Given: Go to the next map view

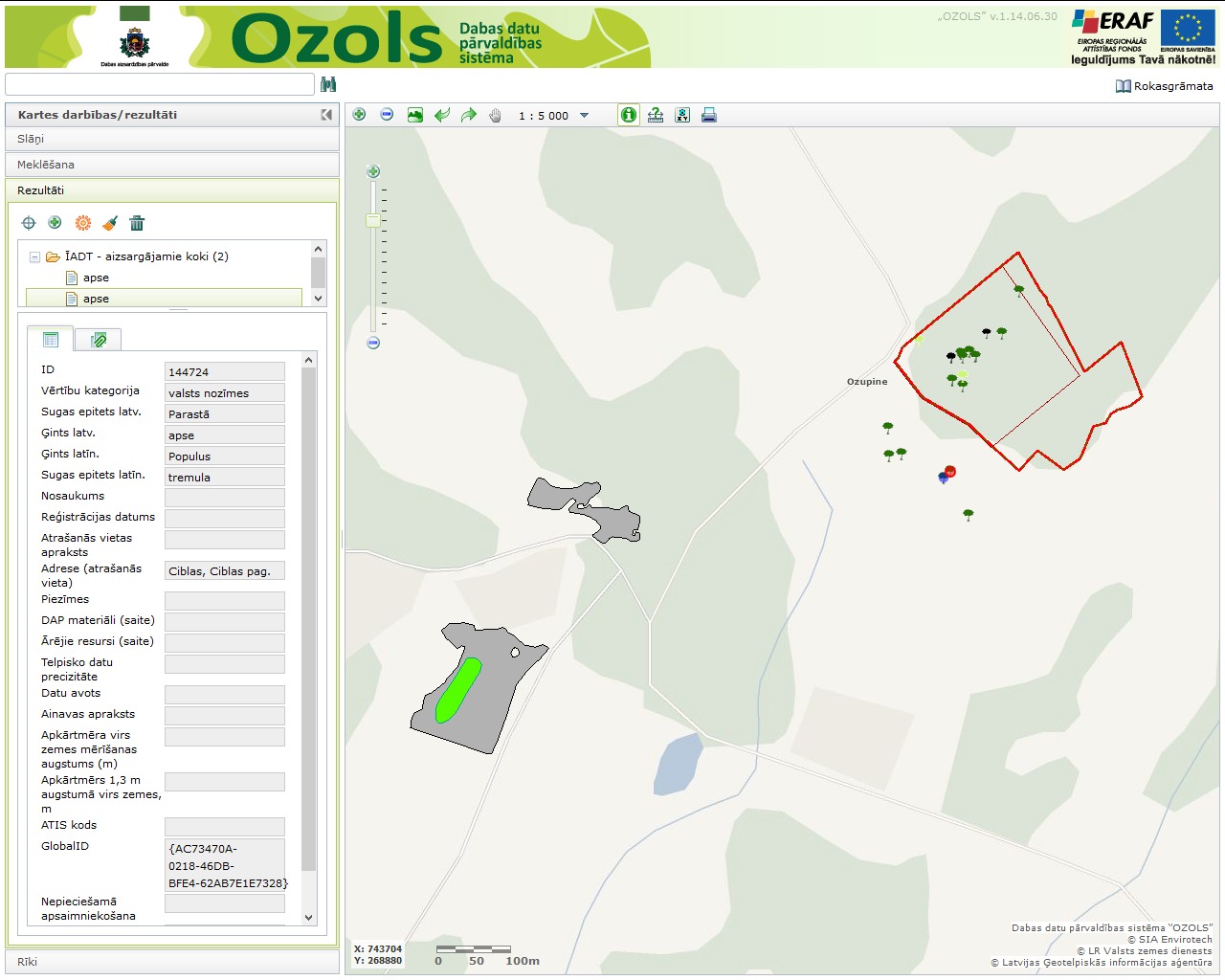Looking at the screenshot, I should click(x=469, y=115).
